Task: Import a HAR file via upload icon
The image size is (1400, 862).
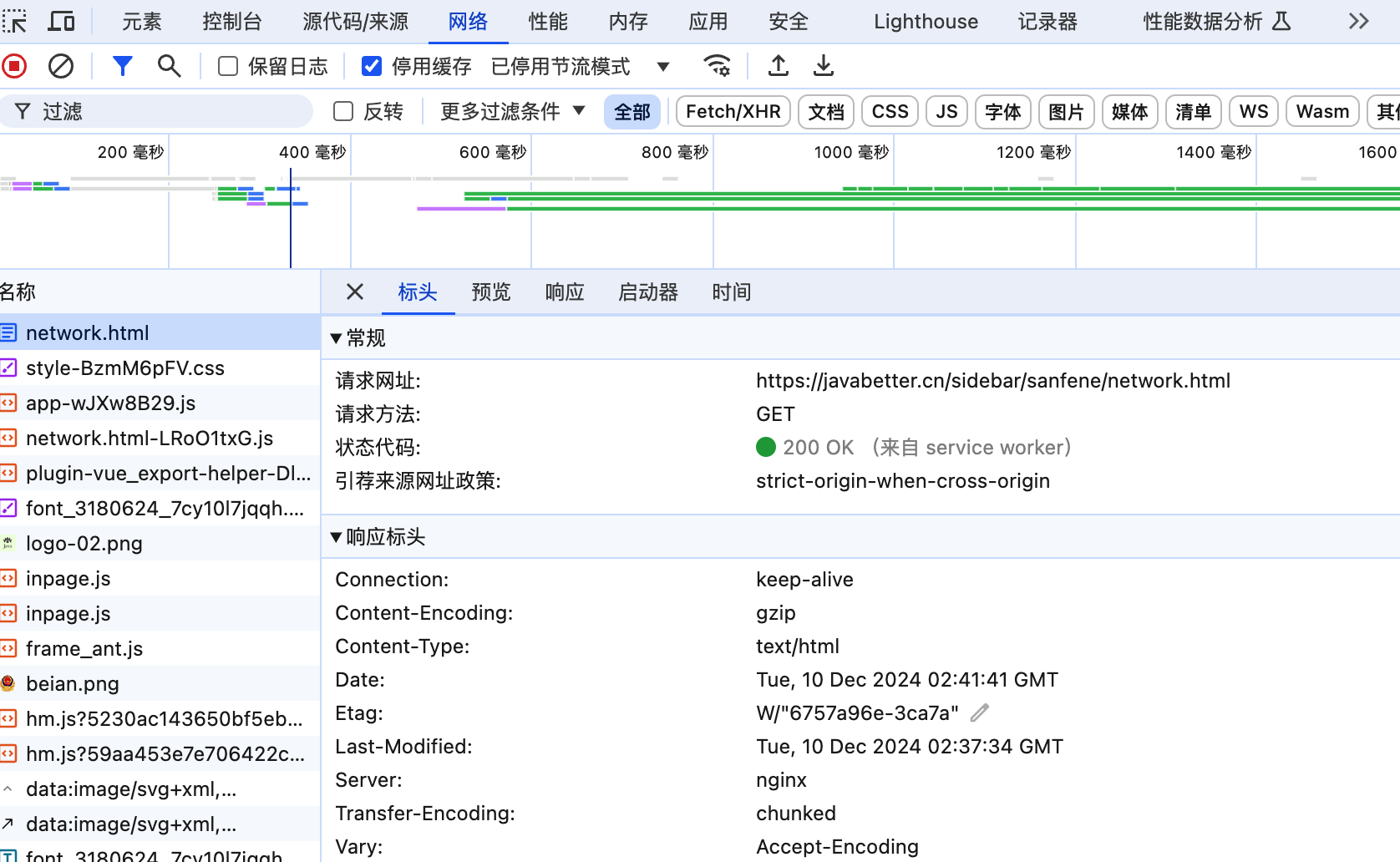Action: point(778,65)
